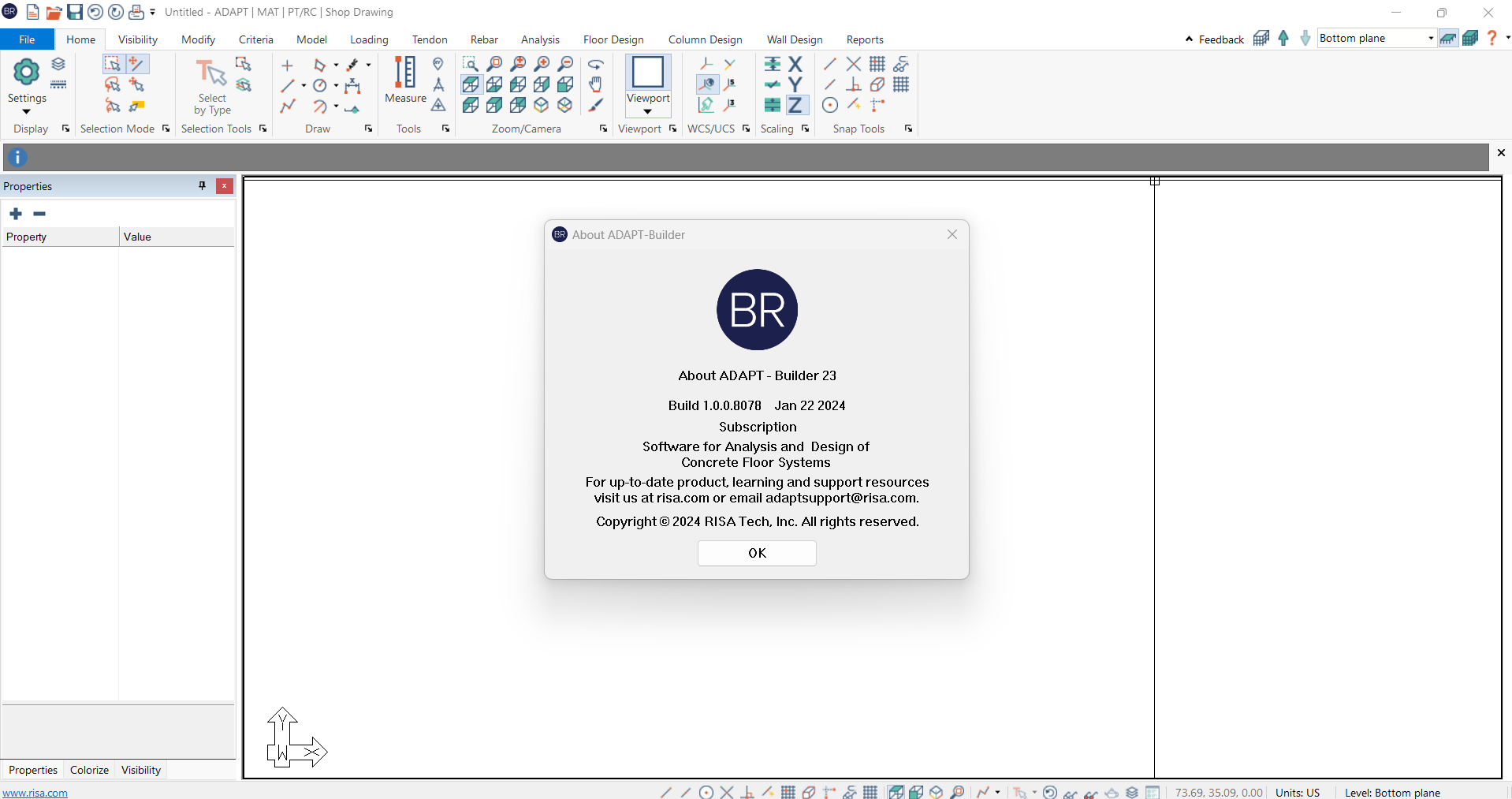Activate the zoom window magnifier

pos(470,64)
